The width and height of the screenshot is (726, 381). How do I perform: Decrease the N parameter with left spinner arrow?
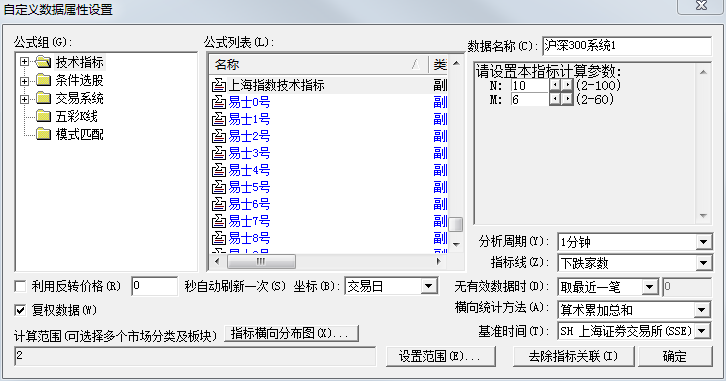(x=555, y=85)
